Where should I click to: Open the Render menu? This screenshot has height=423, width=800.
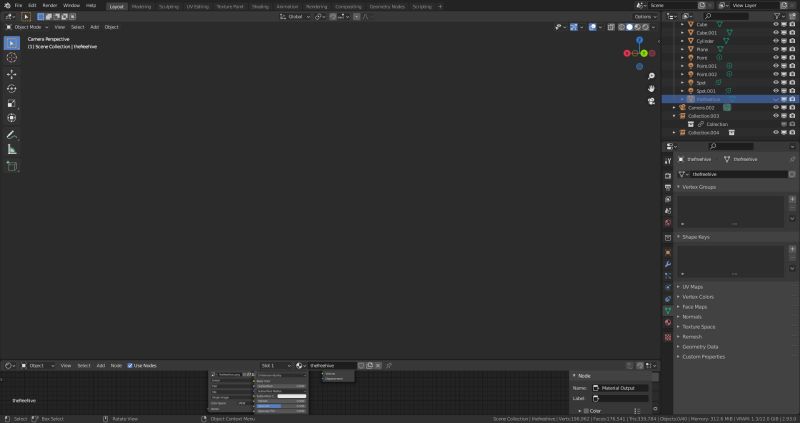click(x=49, y=6)
